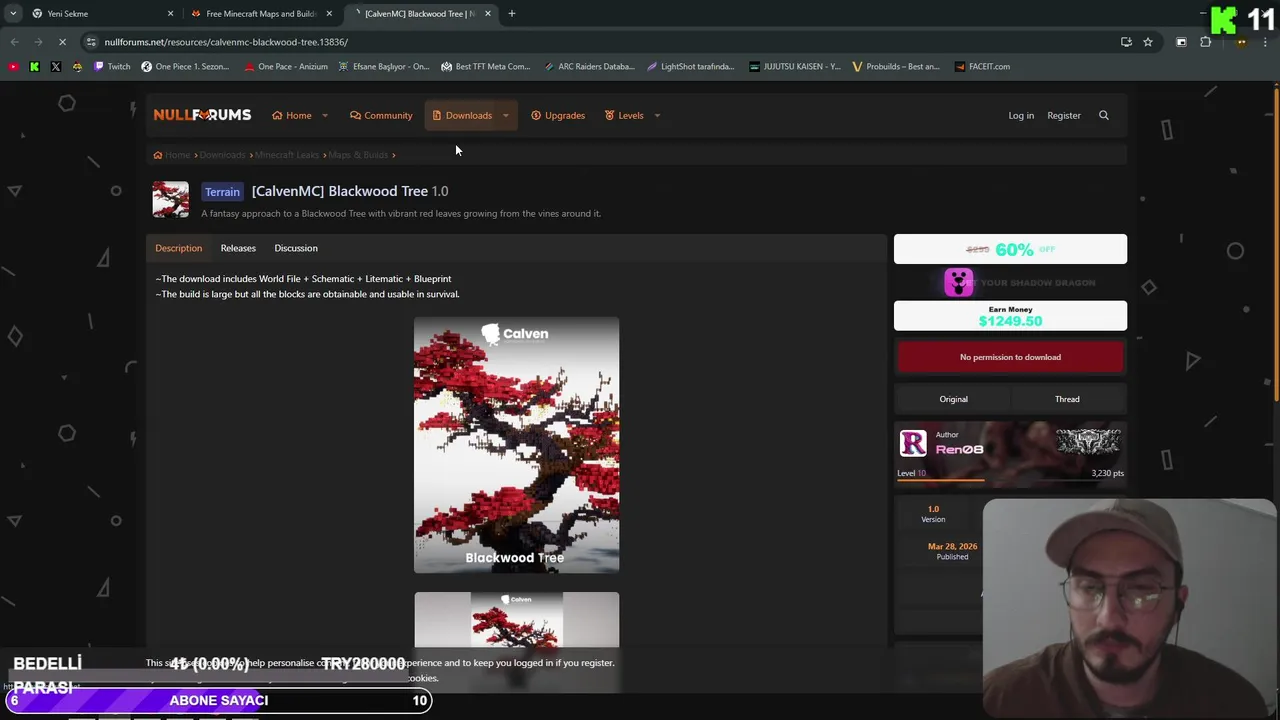Click the NullForums logo
This screenshot has width=1280, height=720.
tap(202, 115)
